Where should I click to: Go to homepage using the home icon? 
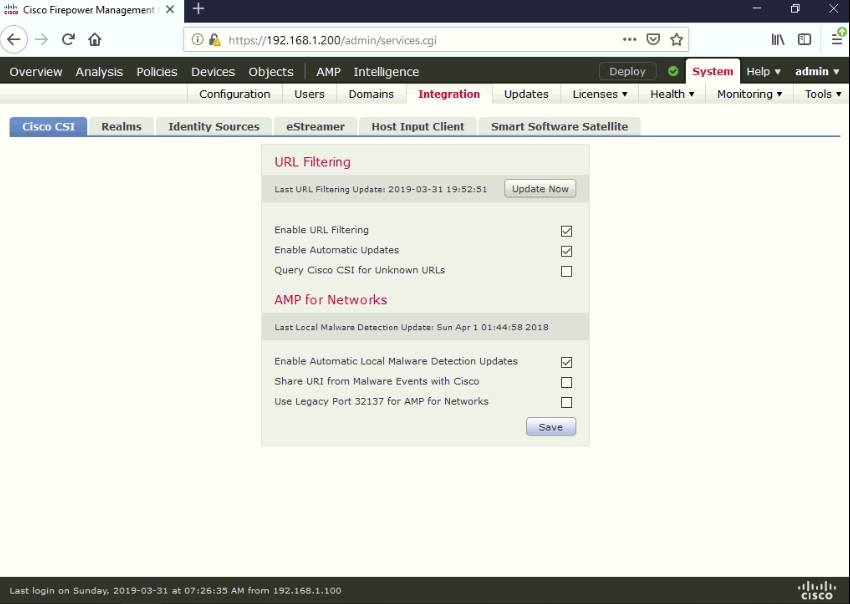(94, 39)
